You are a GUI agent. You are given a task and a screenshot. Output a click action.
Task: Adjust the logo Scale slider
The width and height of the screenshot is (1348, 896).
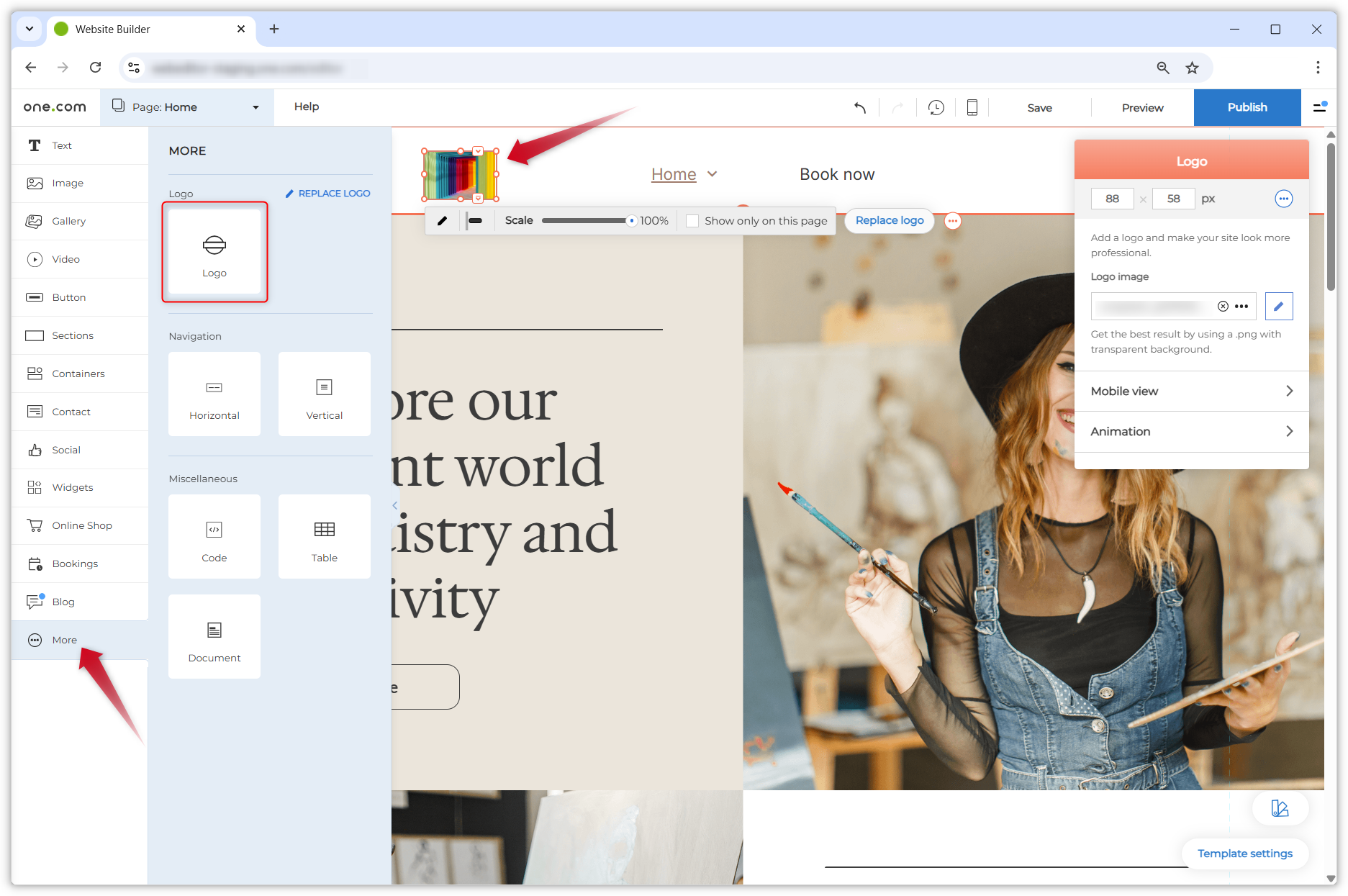631,221
